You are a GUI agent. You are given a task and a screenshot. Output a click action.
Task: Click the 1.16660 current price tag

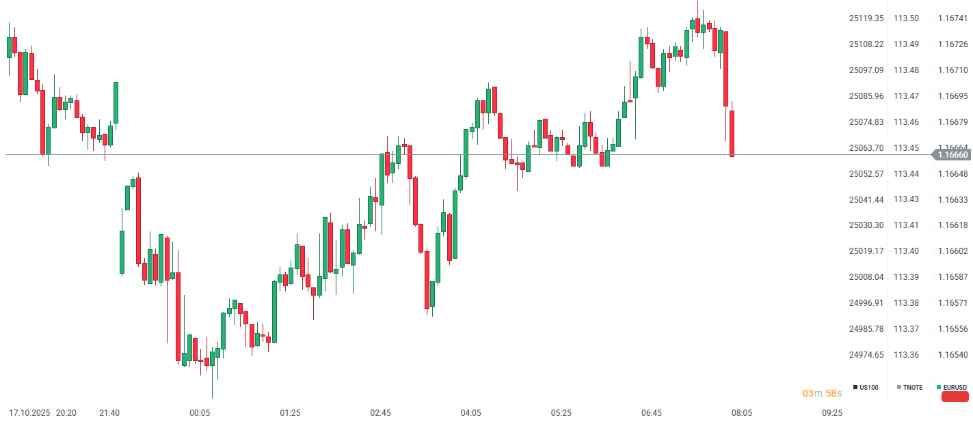pyautogui.click(x=952, y=155)
